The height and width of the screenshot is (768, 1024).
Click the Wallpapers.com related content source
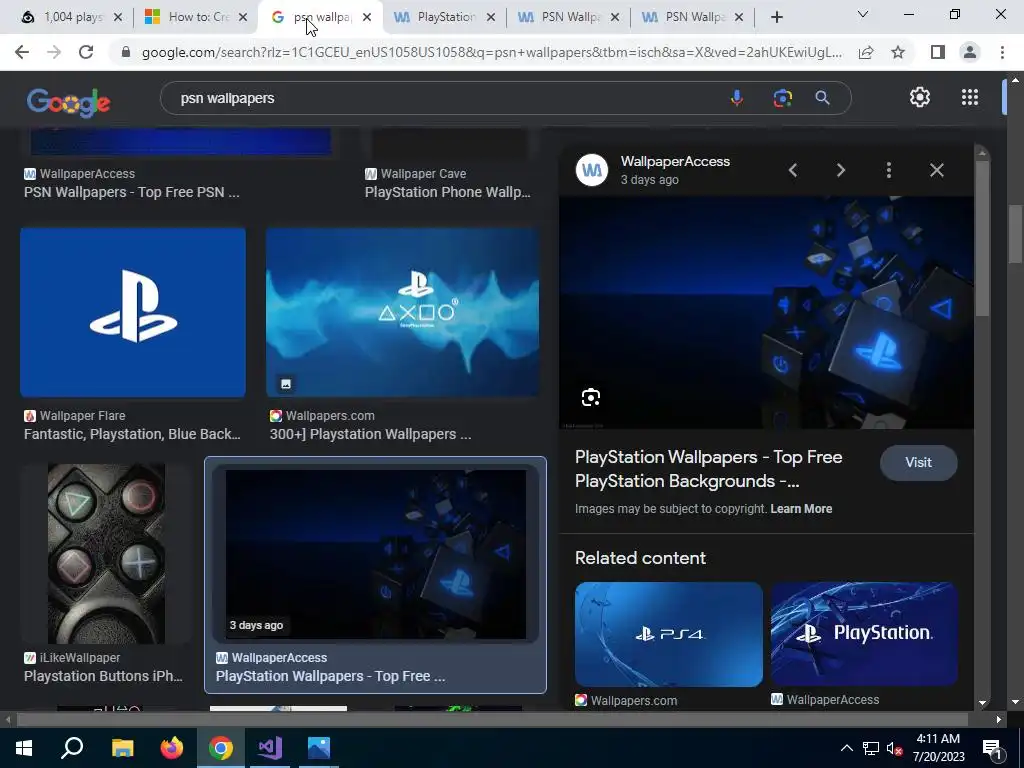pos(633,700)
